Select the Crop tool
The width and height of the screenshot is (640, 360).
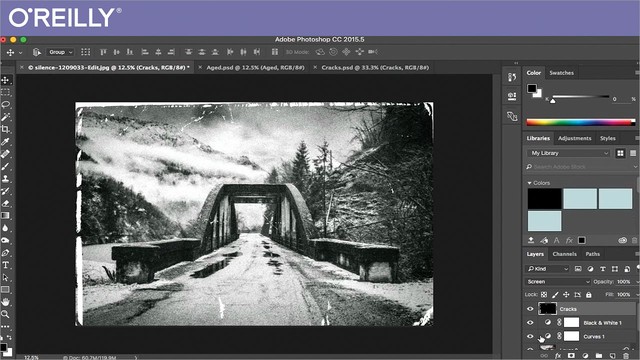point(6,129)
